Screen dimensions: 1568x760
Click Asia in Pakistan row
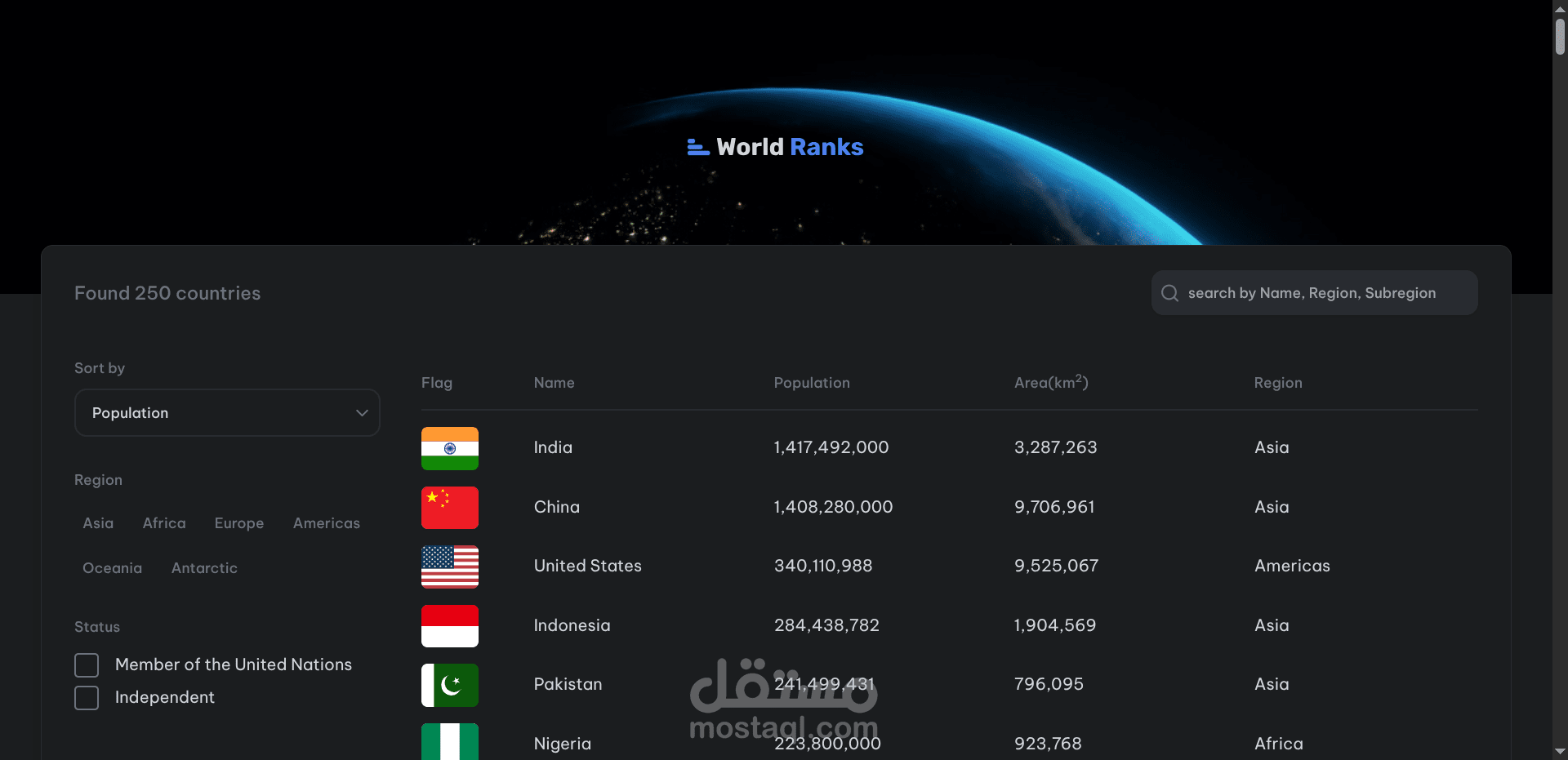tap(1272, 684)
